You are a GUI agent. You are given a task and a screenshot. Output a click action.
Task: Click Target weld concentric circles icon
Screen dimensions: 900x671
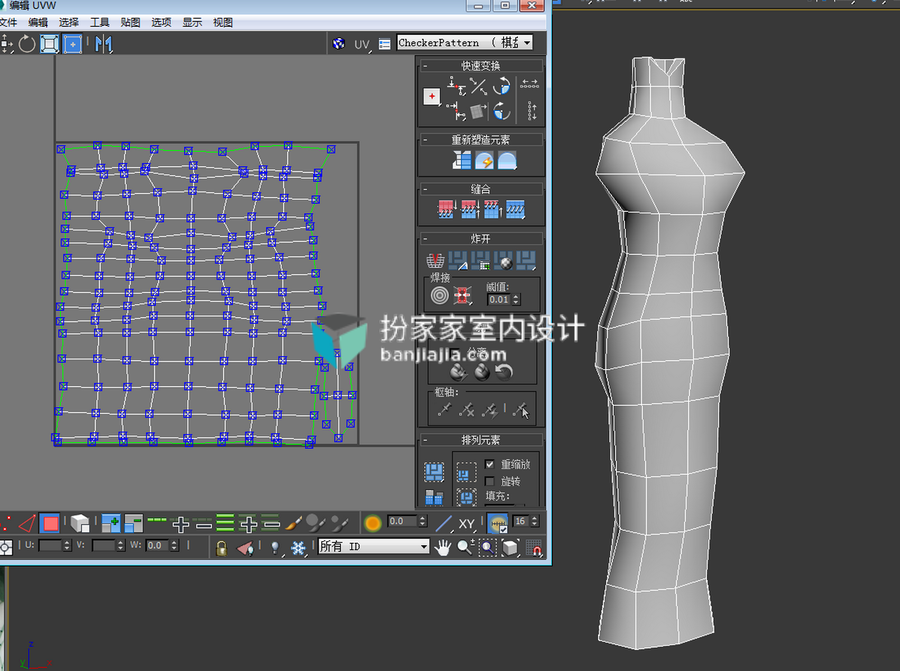point(440,296)
